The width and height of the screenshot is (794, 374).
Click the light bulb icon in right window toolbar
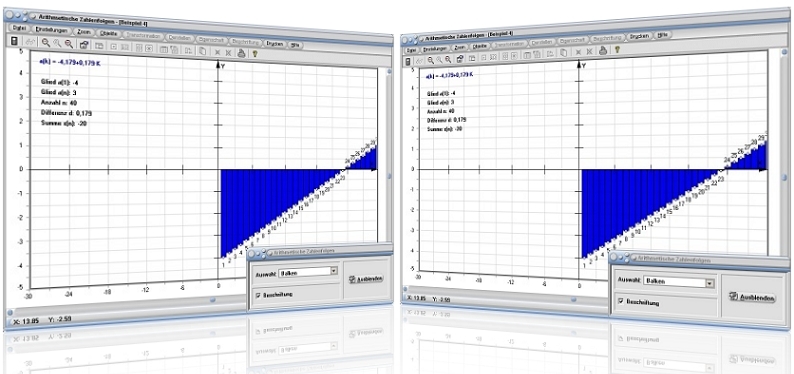[x=617, y=50]
